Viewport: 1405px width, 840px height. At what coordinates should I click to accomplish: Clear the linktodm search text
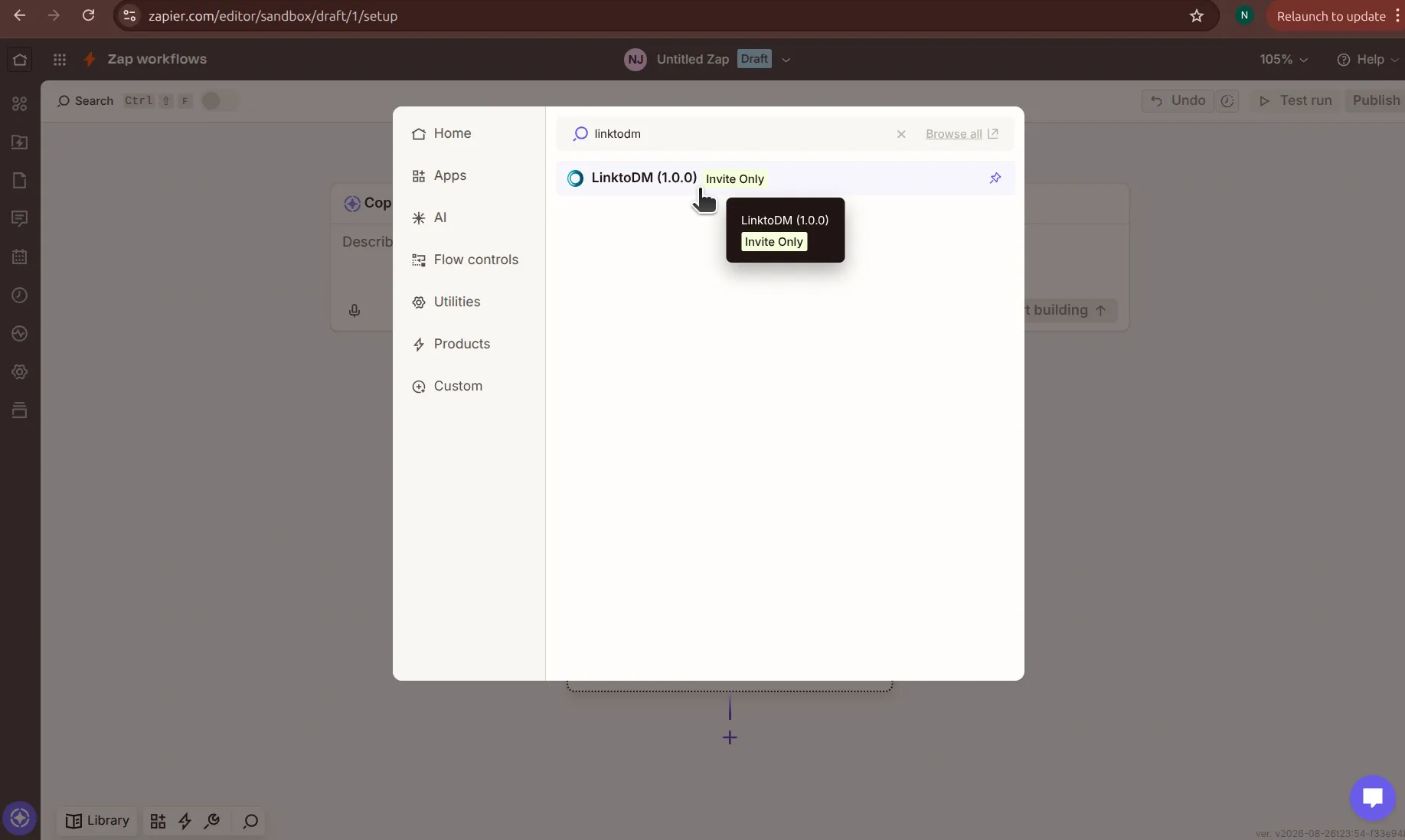(901, 134)
